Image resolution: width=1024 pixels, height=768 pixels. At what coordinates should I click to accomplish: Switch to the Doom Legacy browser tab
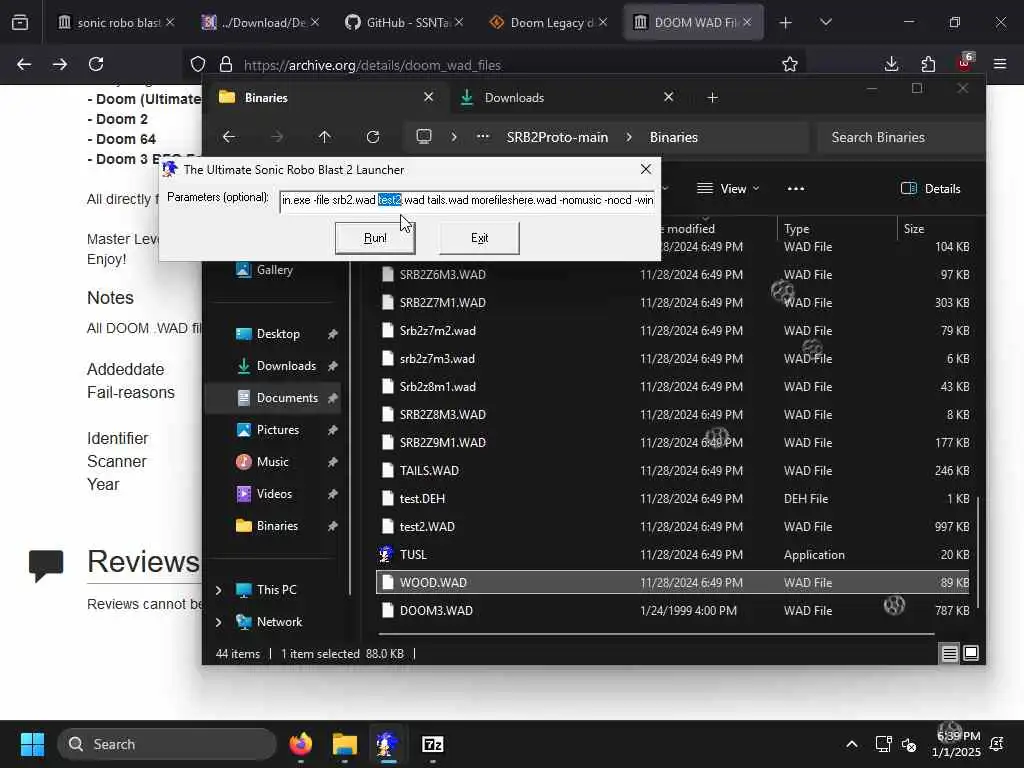549,22
